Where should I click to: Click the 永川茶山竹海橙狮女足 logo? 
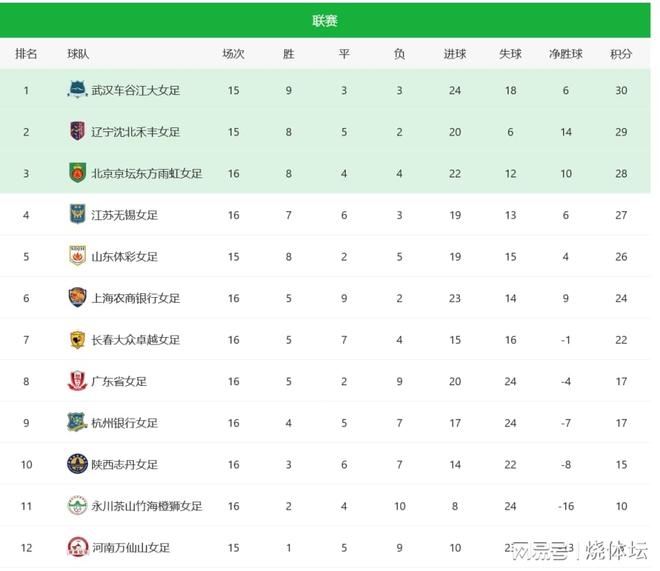point(77,505)
